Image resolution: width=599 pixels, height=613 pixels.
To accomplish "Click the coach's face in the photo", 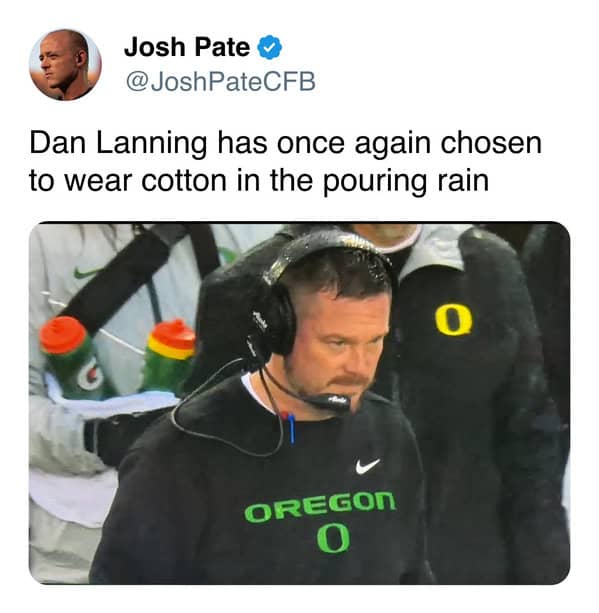I will (338, 344).
